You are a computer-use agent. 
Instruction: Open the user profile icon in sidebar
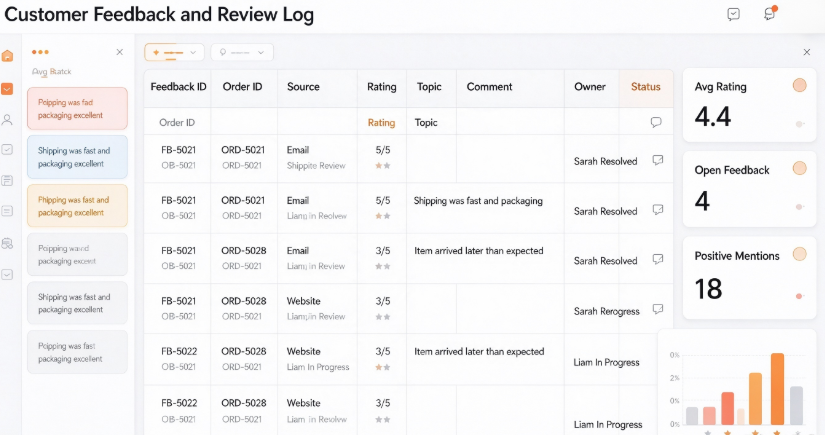coord(7,120)
